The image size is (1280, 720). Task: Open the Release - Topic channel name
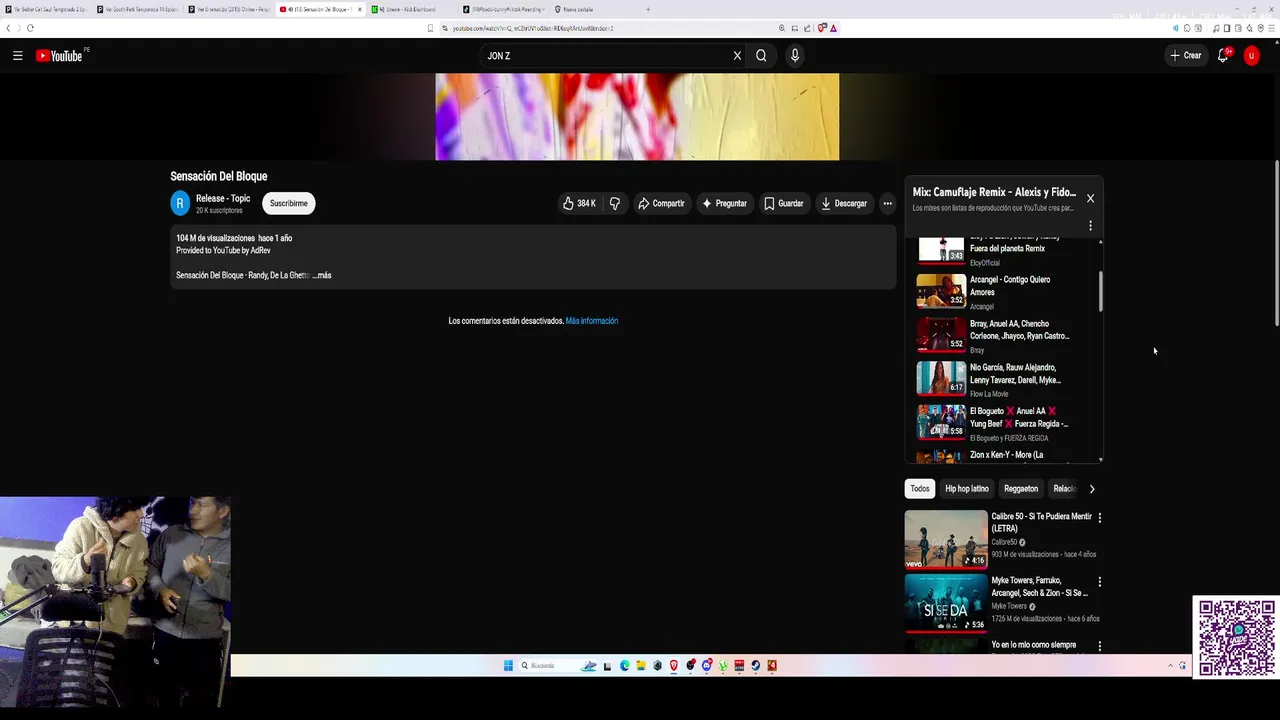[223, 199]
